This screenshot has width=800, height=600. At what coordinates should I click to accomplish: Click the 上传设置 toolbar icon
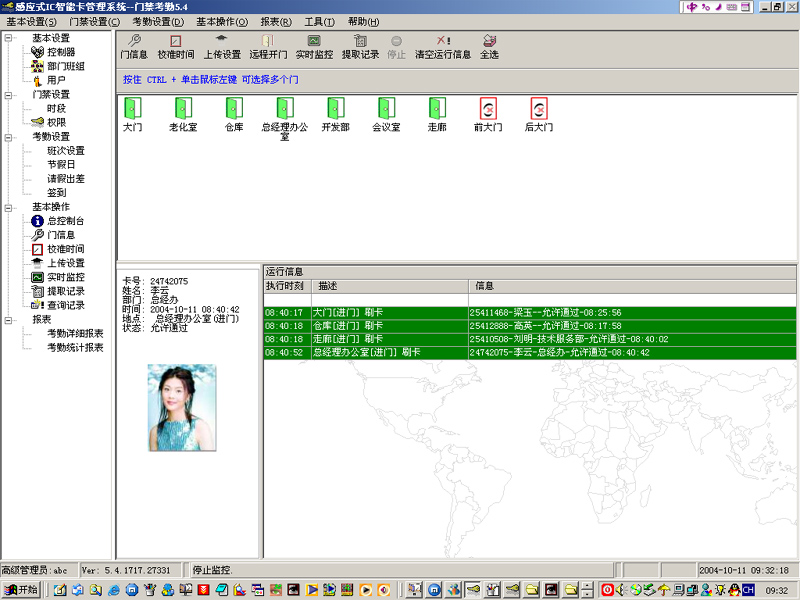[222, 41]
